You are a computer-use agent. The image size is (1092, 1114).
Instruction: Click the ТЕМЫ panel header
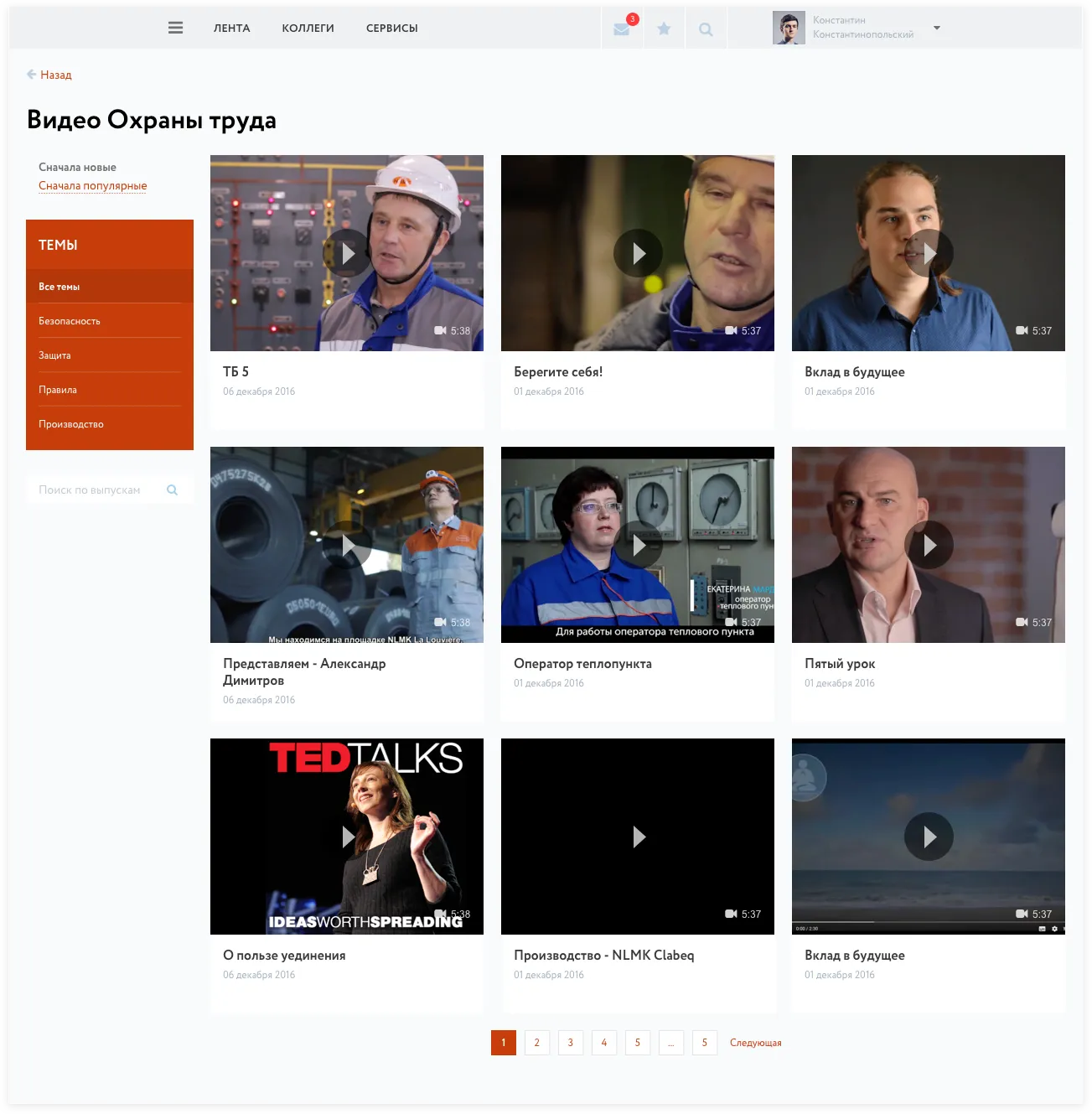point(110,245)
